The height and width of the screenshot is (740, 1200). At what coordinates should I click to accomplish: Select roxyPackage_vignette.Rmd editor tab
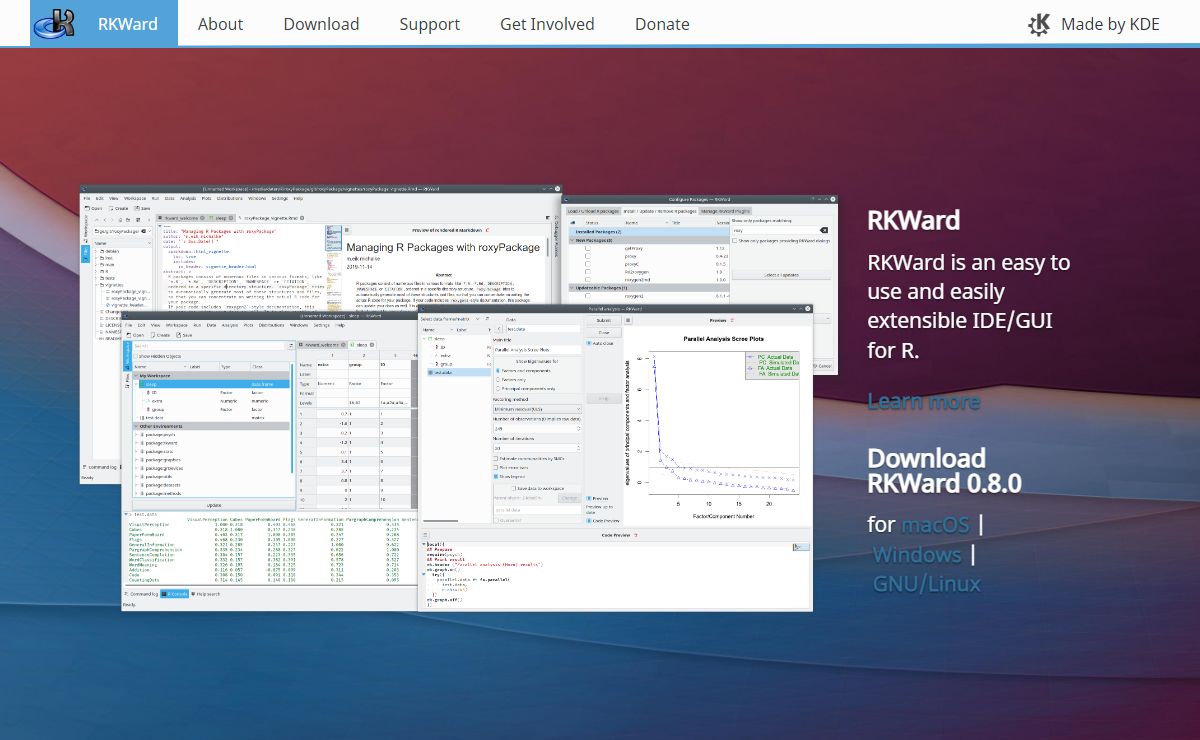pos(271,218)
